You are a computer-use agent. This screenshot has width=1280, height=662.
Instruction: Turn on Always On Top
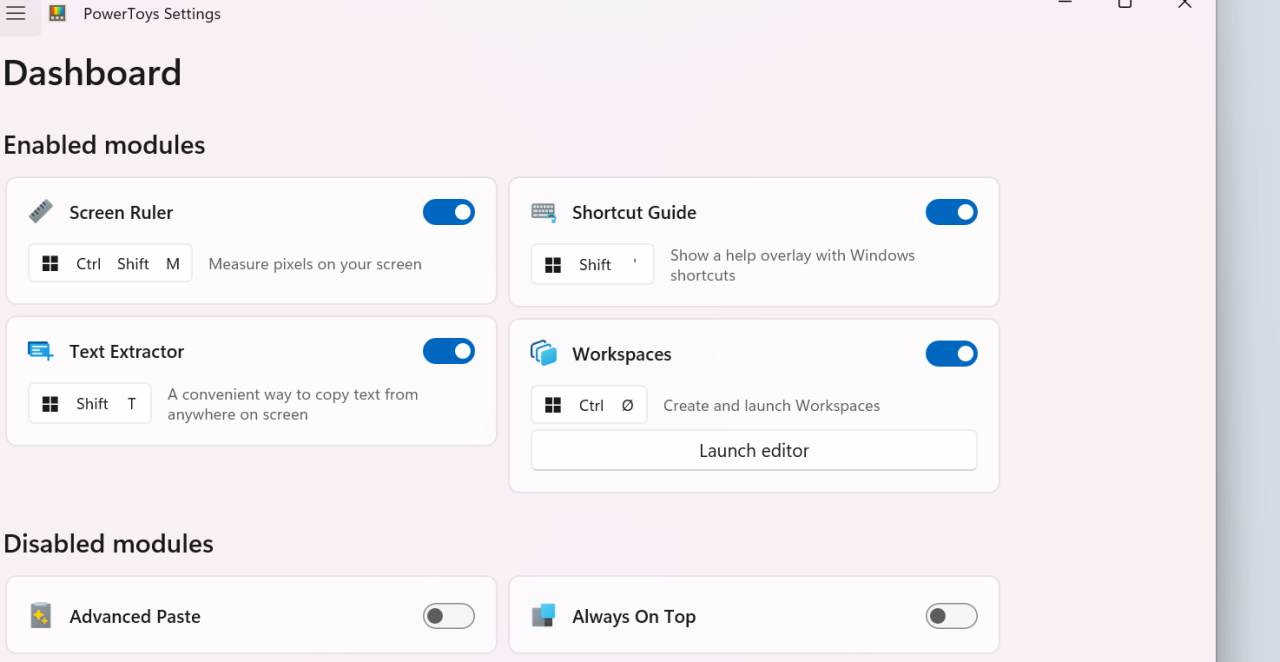pyautogui.click(x=951, y=616)
